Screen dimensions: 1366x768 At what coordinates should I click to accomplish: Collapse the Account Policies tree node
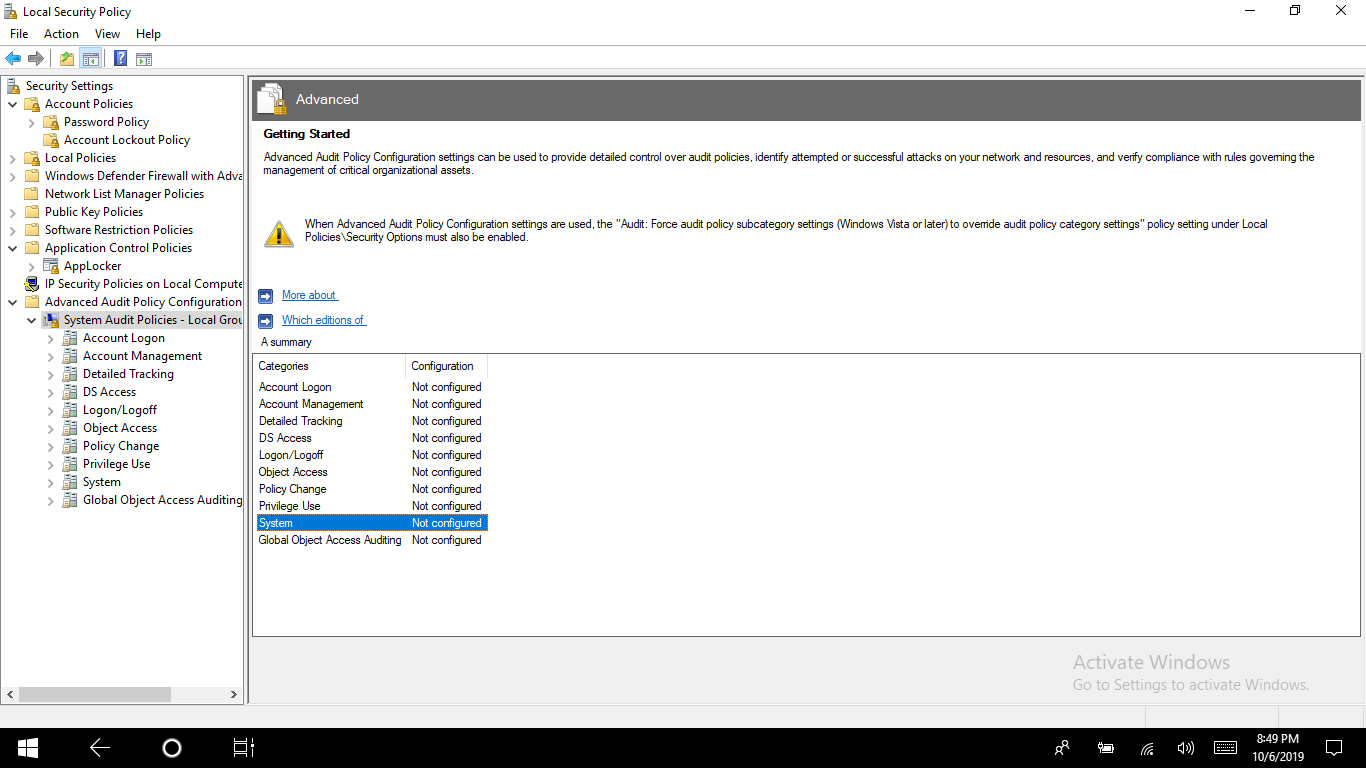(x=13, y=104)
